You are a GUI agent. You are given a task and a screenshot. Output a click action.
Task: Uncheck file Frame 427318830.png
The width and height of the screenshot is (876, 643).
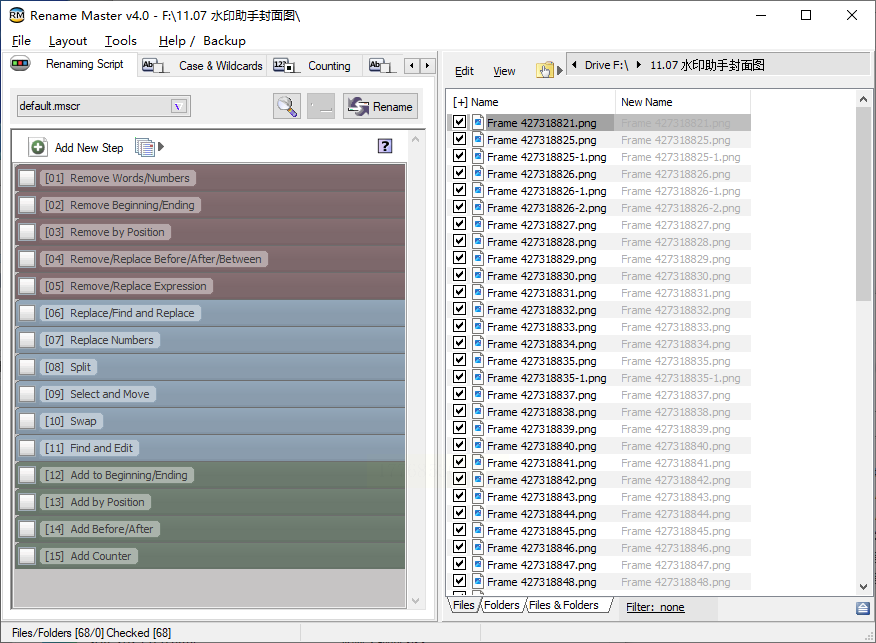click(459, 275)
